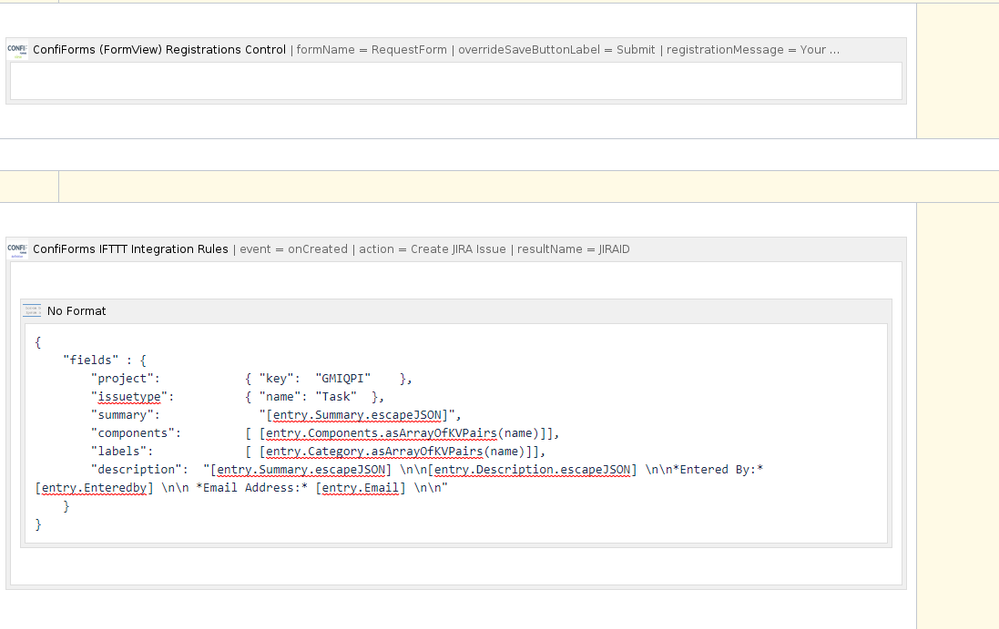This screenshot has height=629, width=999.
Task: Click the "issuetype" key in the JSON
Action: tap(133, 397)
